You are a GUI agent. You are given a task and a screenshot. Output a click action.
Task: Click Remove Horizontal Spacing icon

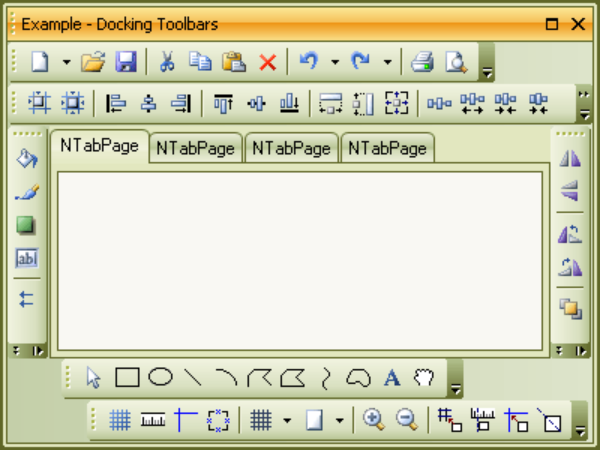[x=538, y=104]
